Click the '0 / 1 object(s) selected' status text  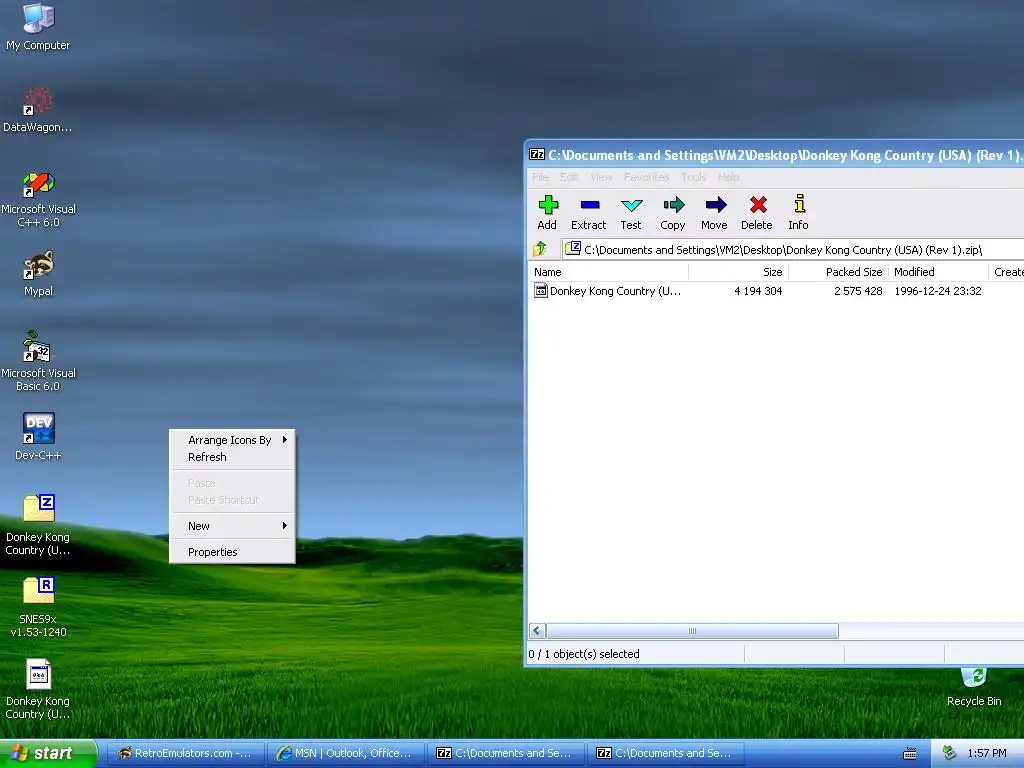pyautogui.click(x=584, y=654)
